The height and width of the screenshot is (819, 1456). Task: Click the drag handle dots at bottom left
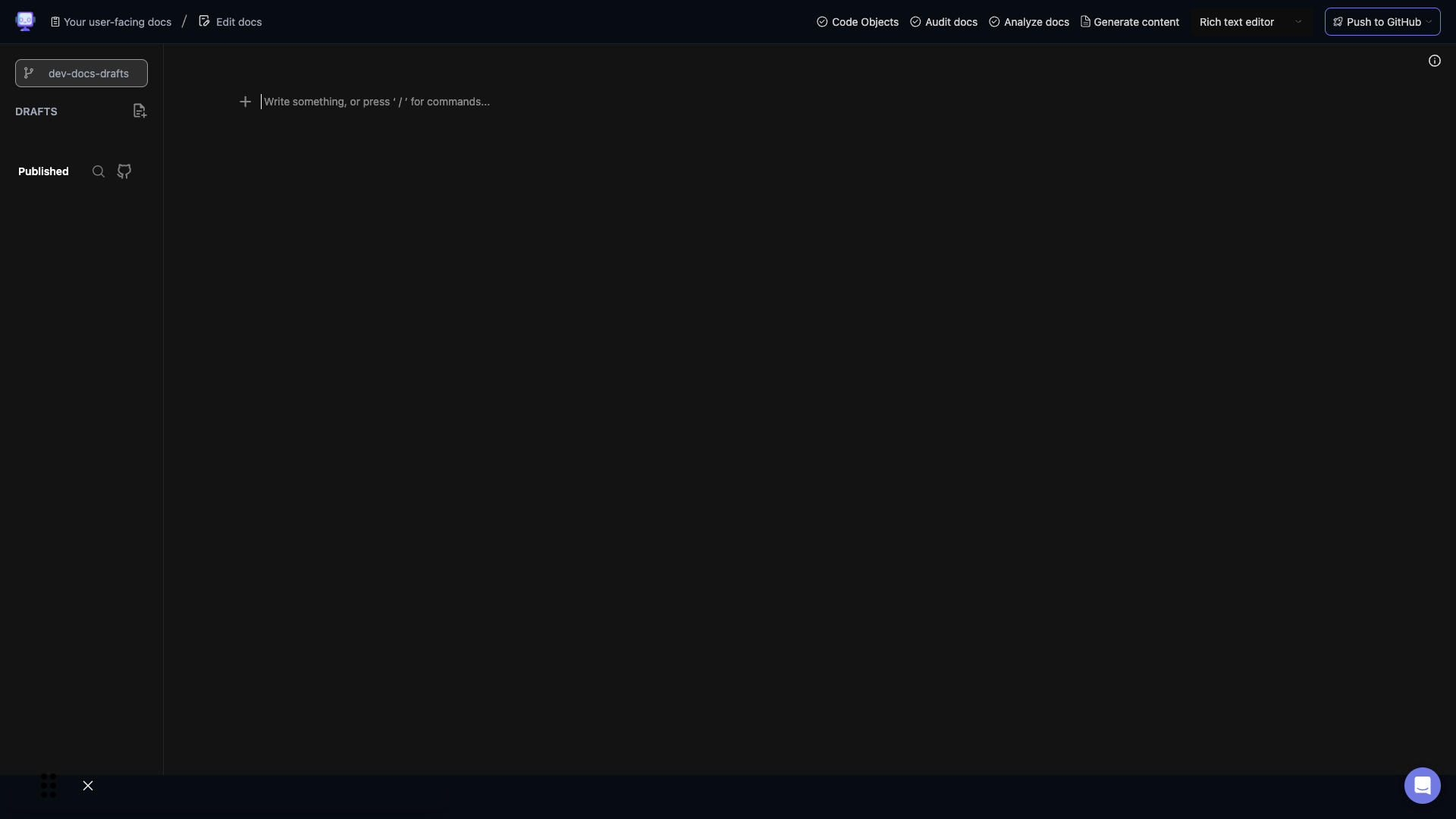pyautogui.click(x=48, y=786)
